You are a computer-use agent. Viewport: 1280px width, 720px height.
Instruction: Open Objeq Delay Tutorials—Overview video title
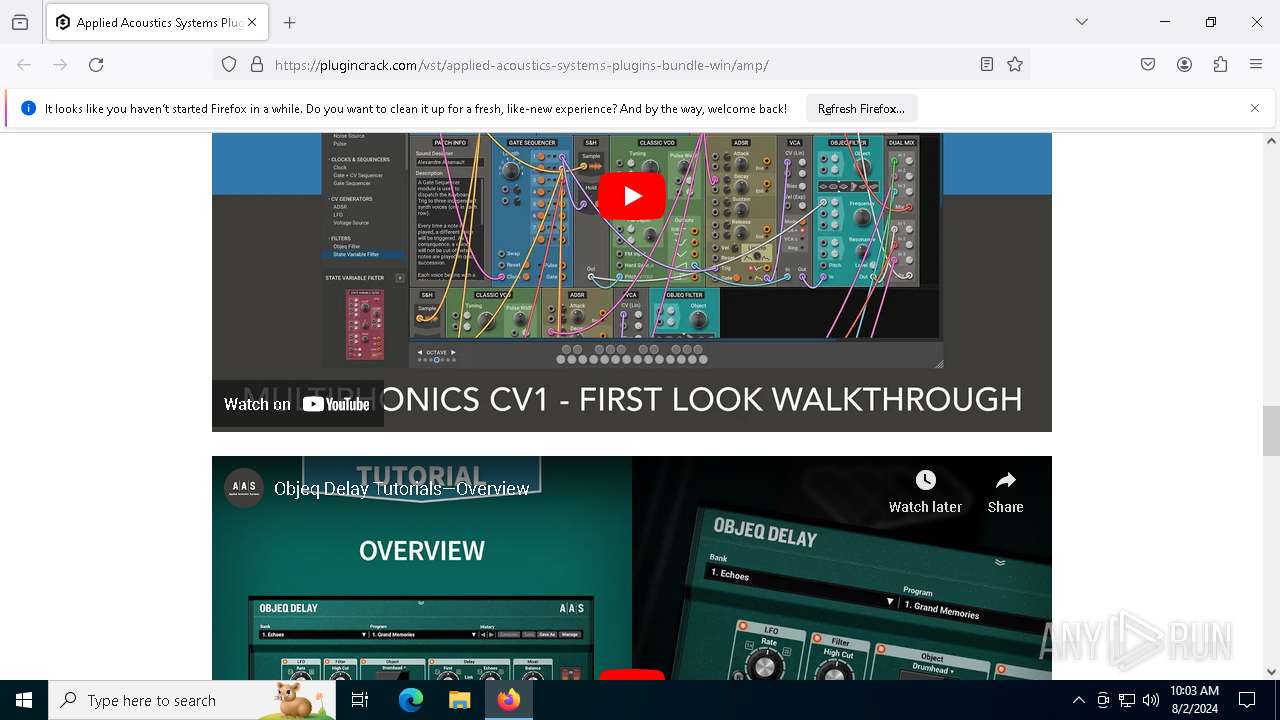402,489
